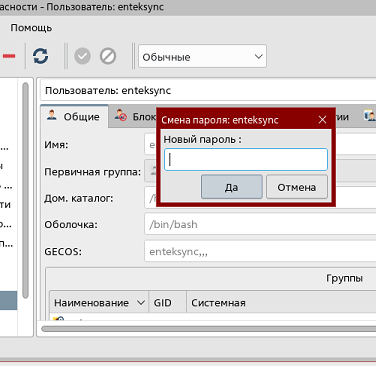Click the gray cancel circle-slash icon
Image resolution: width=376 pixels, height=366 pixels.
(x=108, y=56)
